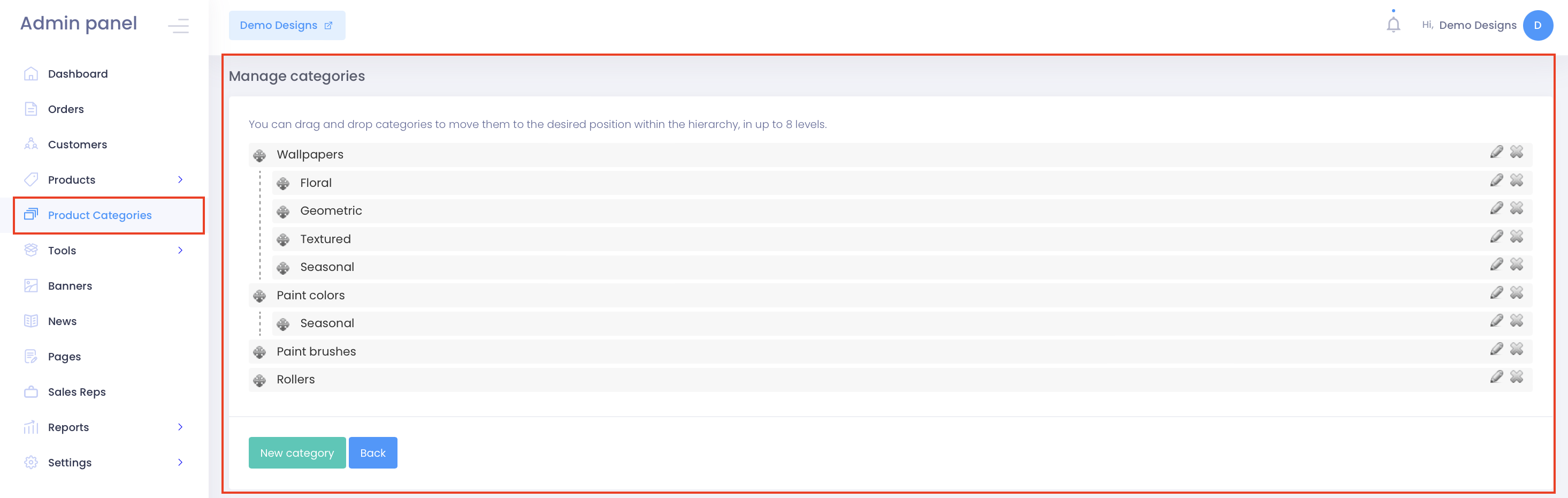
Task: Click the move handle for Paint brushes
Action: pos(259,352)
